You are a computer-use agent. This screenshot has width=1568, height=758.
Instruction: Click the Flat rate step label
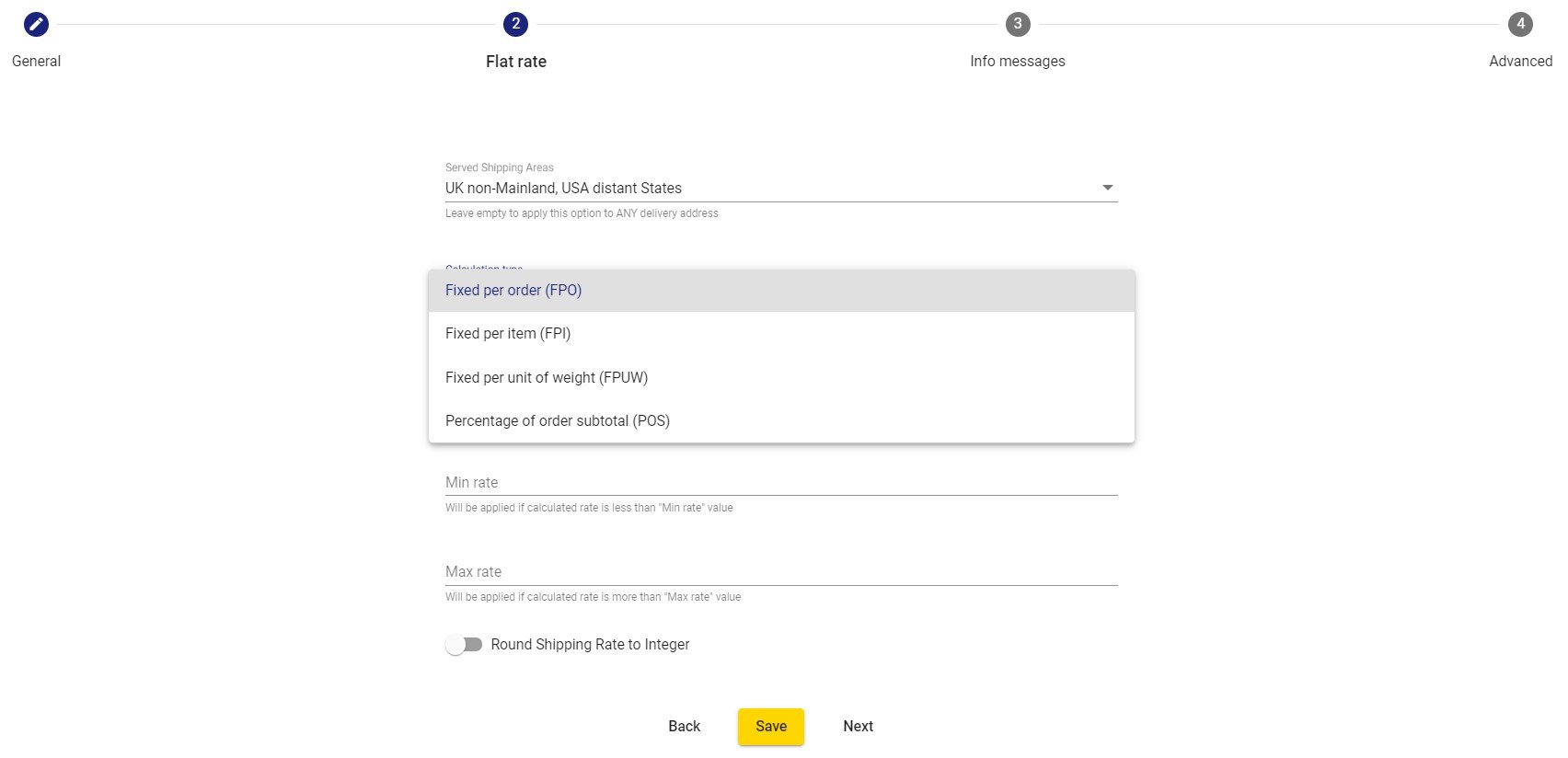[x=515, y=62]
